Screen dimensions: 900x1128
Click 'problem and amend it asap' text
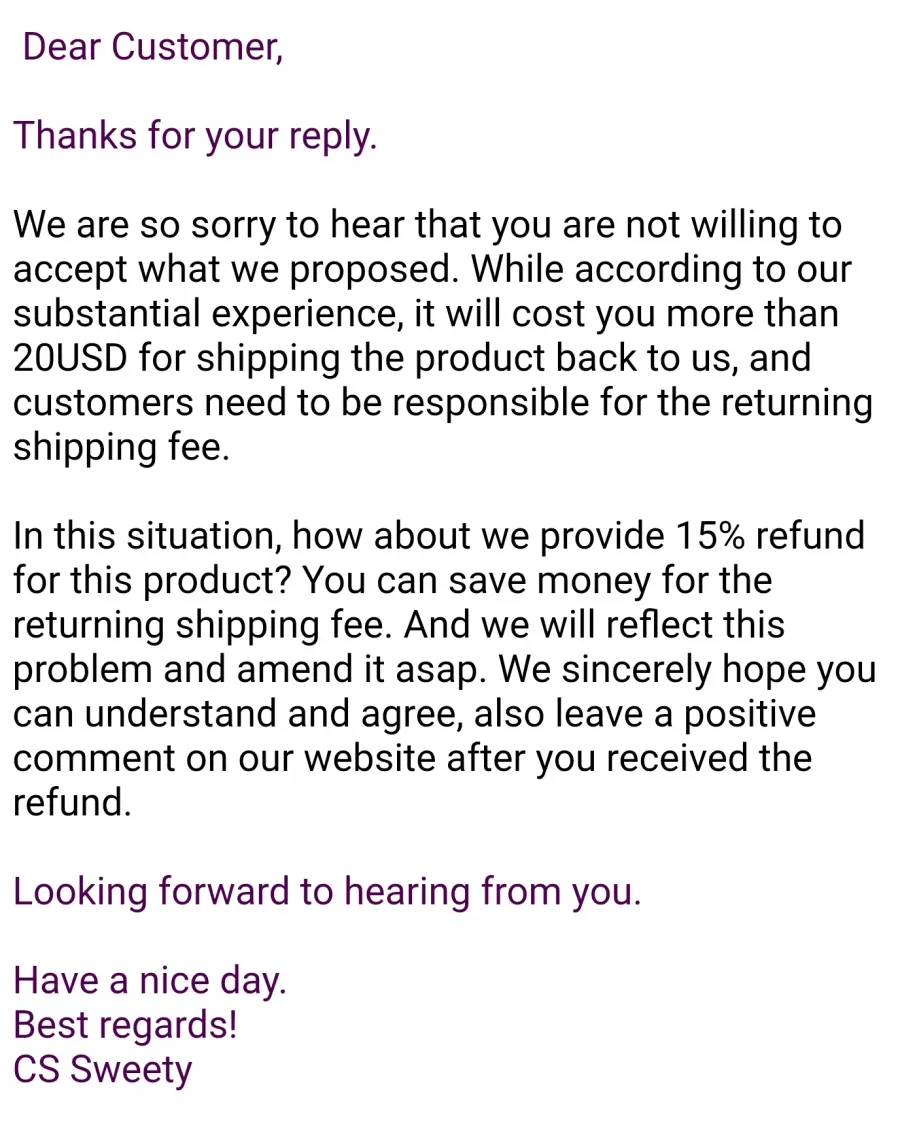pos(246,670)
